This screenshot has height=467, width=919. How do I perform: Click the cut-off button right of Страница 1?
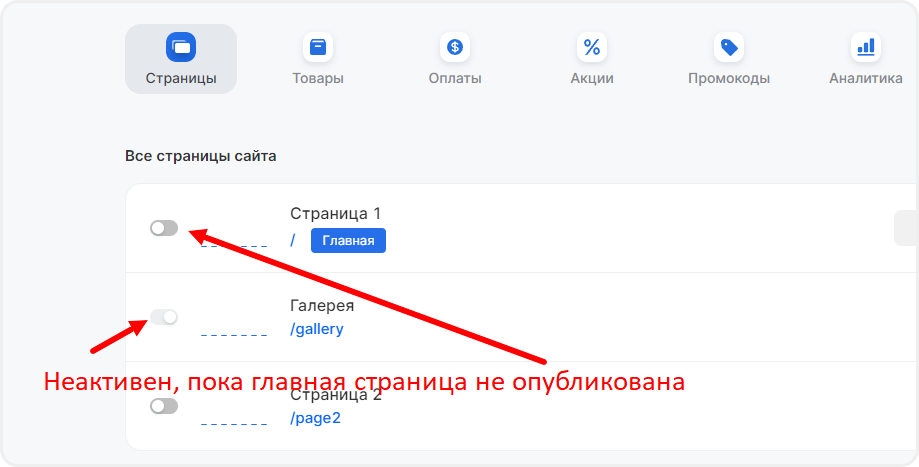click(x=906, y=228)
